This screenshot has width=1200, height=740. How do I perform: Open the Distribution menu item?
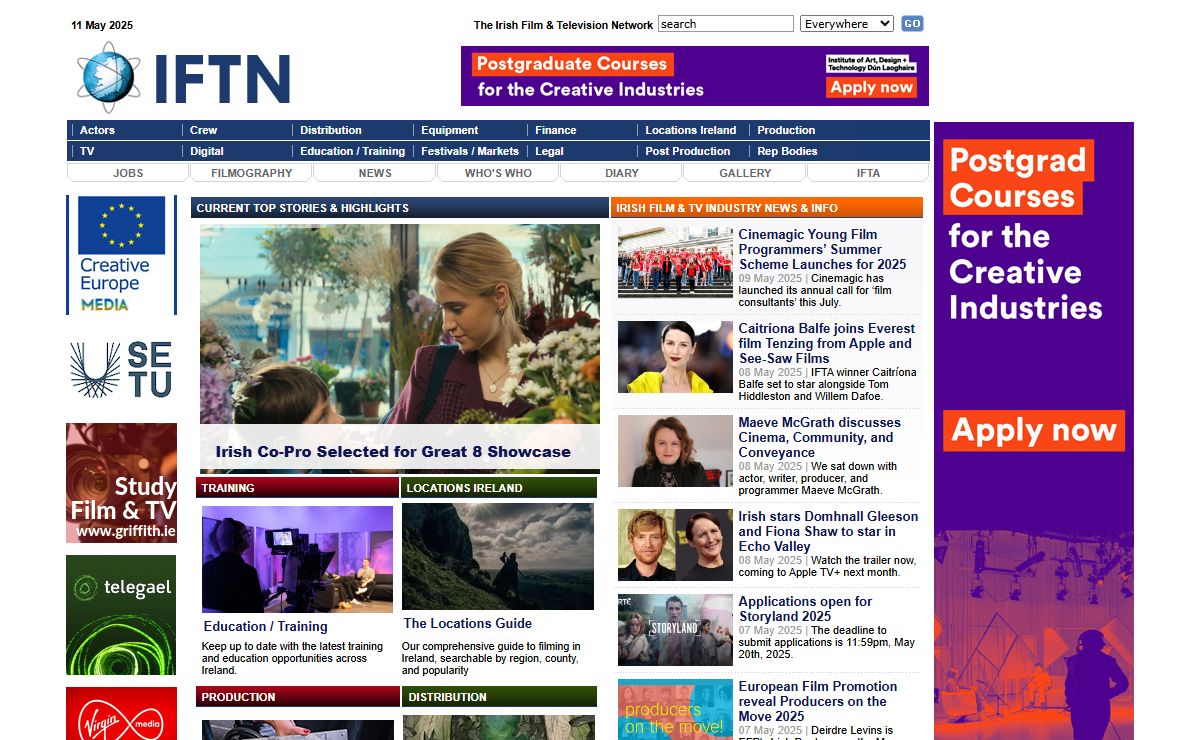[x=331, y=130]
